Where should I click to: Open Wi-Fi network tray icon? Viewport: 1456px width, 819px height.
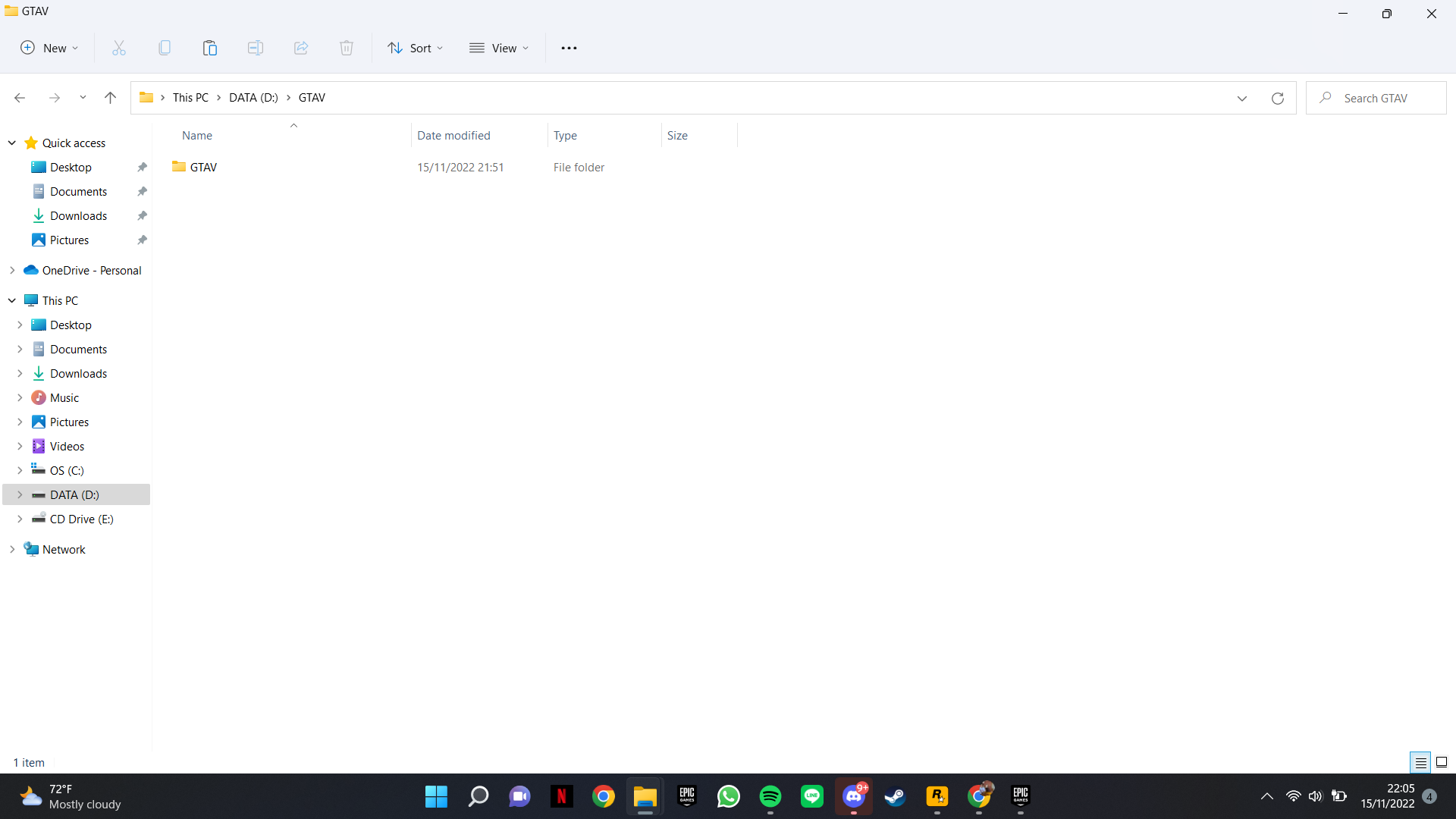tap(1293, 796)
